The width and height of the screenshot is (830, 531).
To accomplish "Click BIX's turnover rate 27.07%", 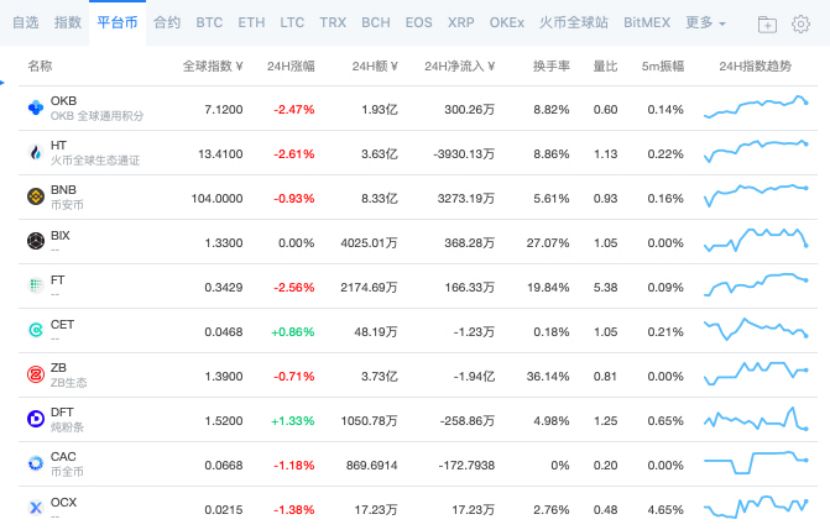I will click(548, 243).
